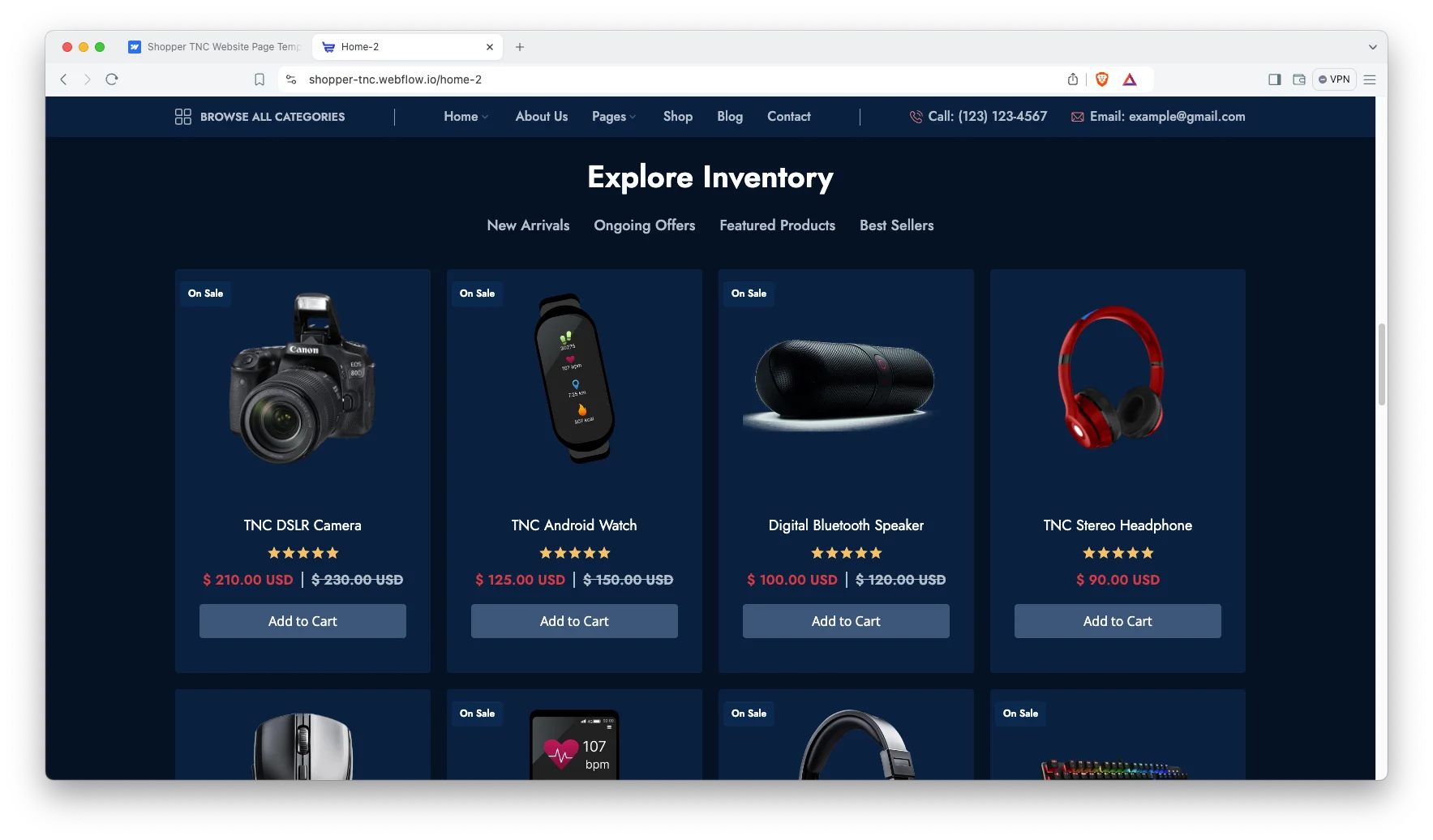
Task: Click the Browse All Categories grid icon
Action: 183,117
